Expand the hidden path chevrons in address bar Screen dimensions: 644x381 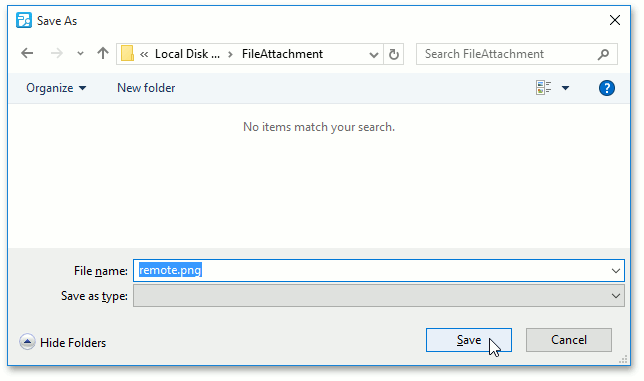click(144, 54)
